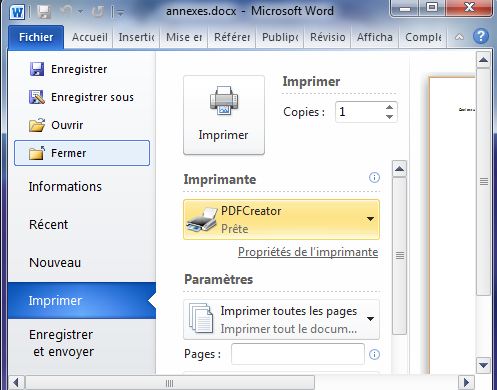Select Enregistrer sous with pencil icon
497x390 pixels.
tap(82, 97)
